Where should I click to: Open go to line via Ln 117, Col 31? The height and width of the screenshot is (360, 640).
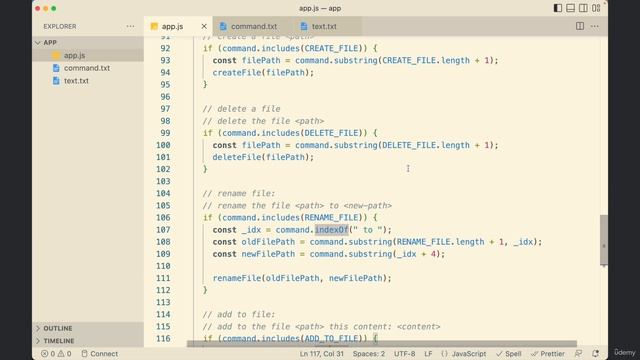click(x=322, y=353)
